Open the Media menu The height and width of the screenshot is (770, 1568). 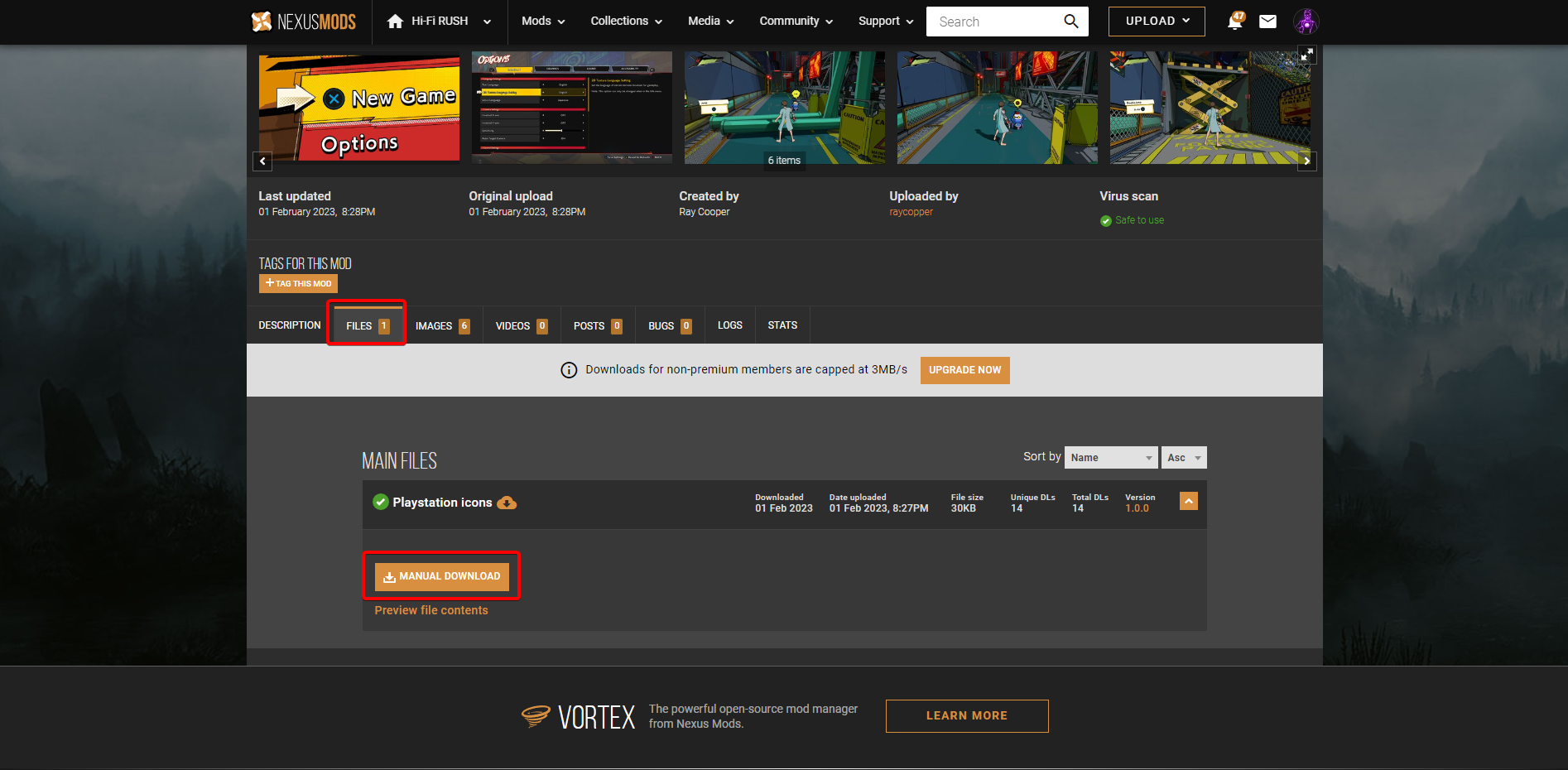click(711, 22)
